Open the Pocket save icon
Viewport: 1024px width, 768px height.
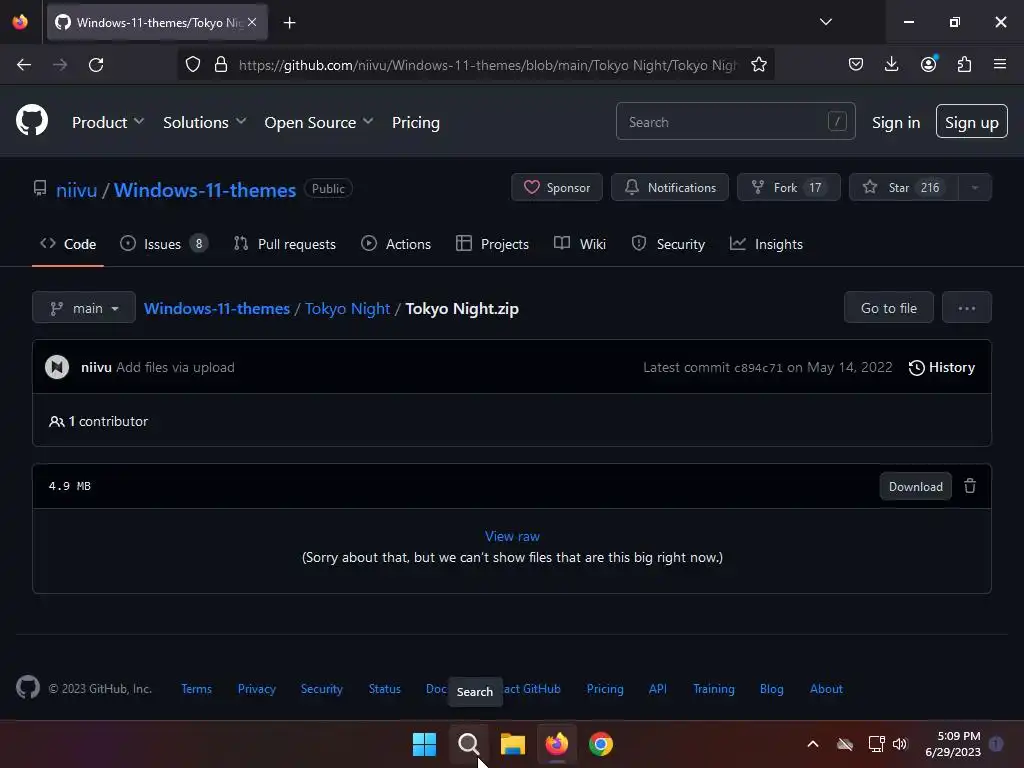856,65
